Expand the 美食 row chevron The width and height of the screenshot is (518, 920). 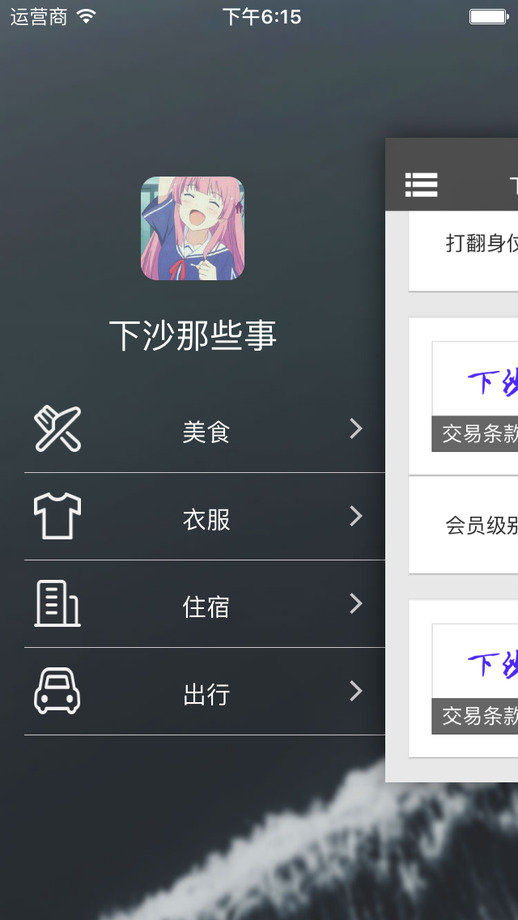pyautogui.click(x=356, y=429)
